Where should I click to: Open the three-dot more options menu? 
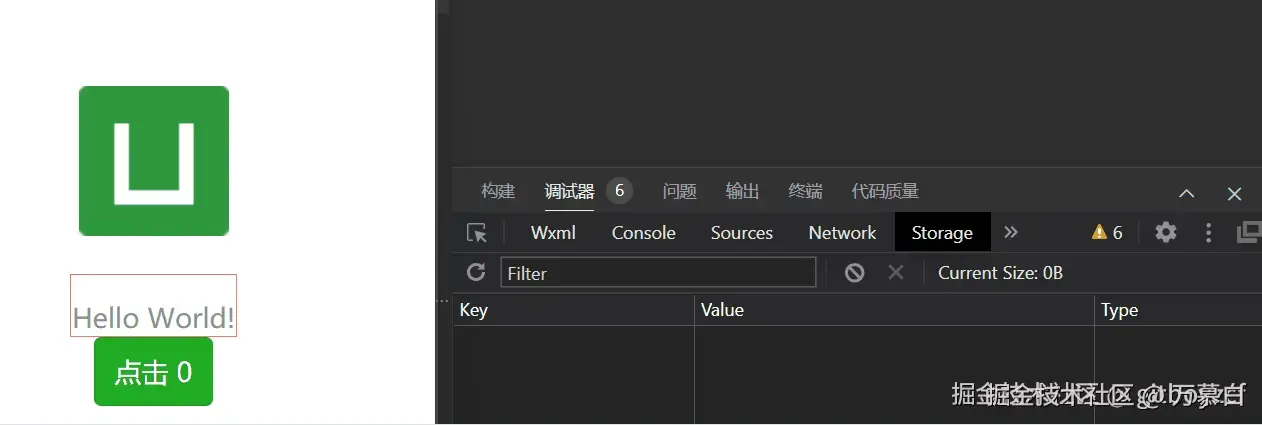(1208, 233)
